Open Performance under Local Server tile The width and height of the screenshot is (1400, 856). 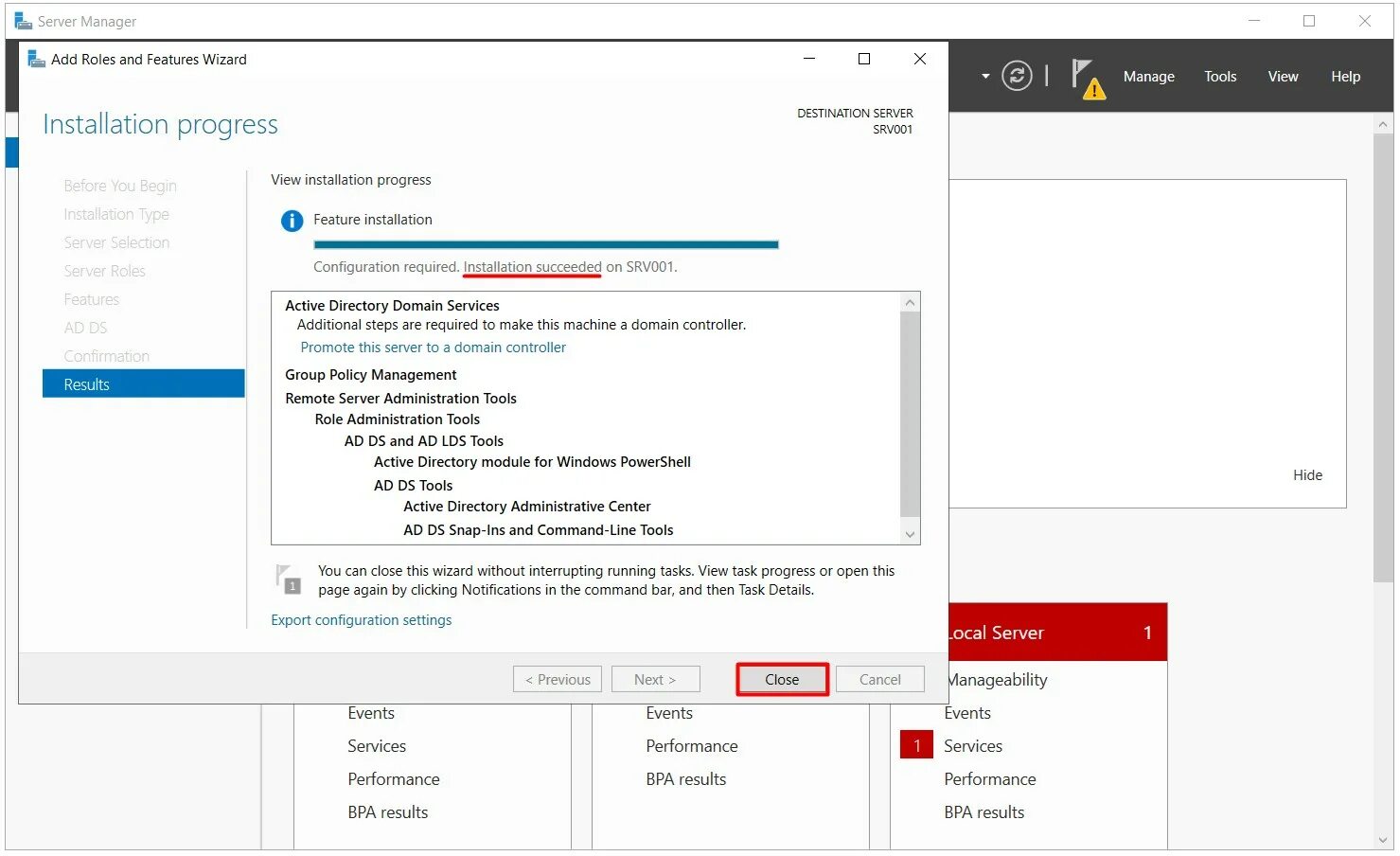pos(990,779)
